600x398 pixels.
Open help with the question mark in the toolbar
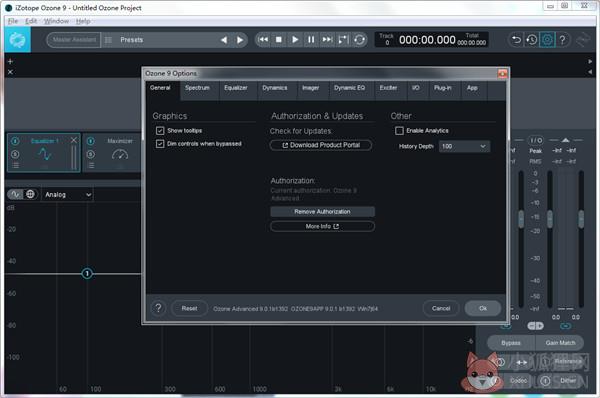562,39
